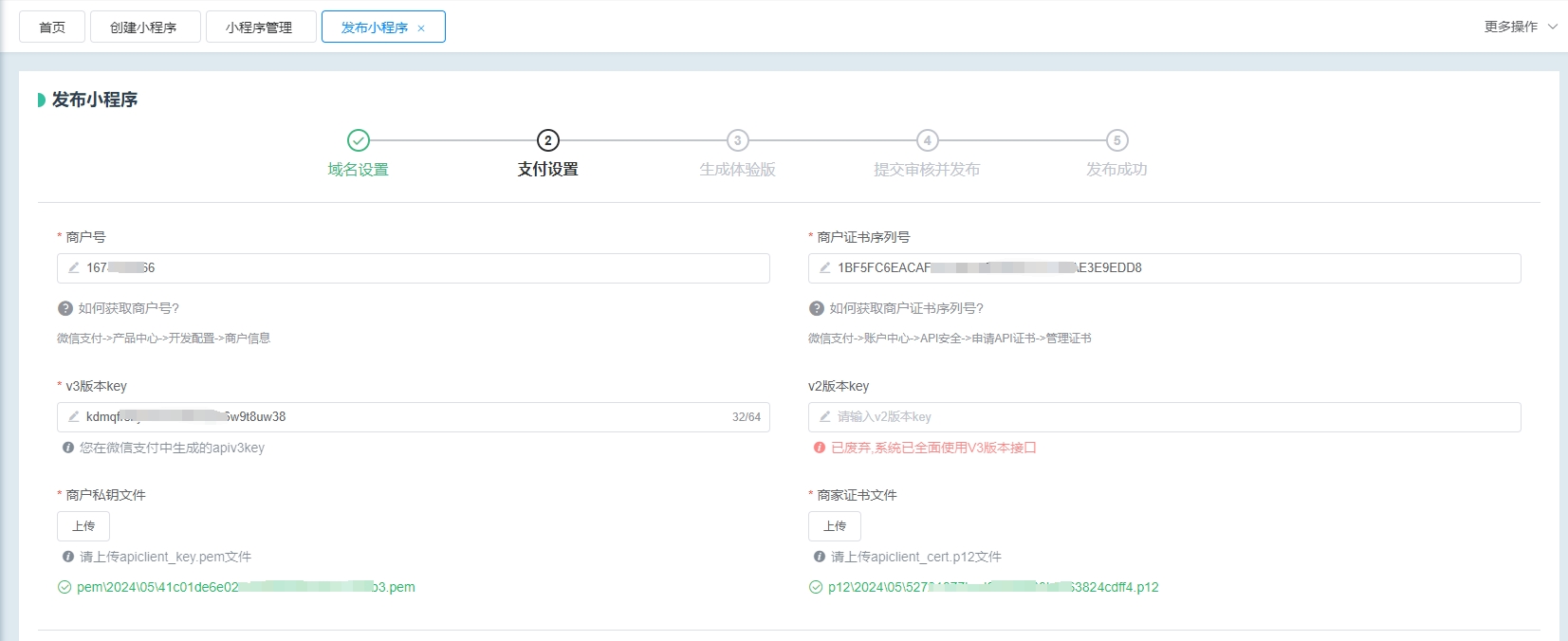This screenshot has height=641, width=1568.
Task: Click step 3 生成体验版 circle icon
Action: (737, 140)
